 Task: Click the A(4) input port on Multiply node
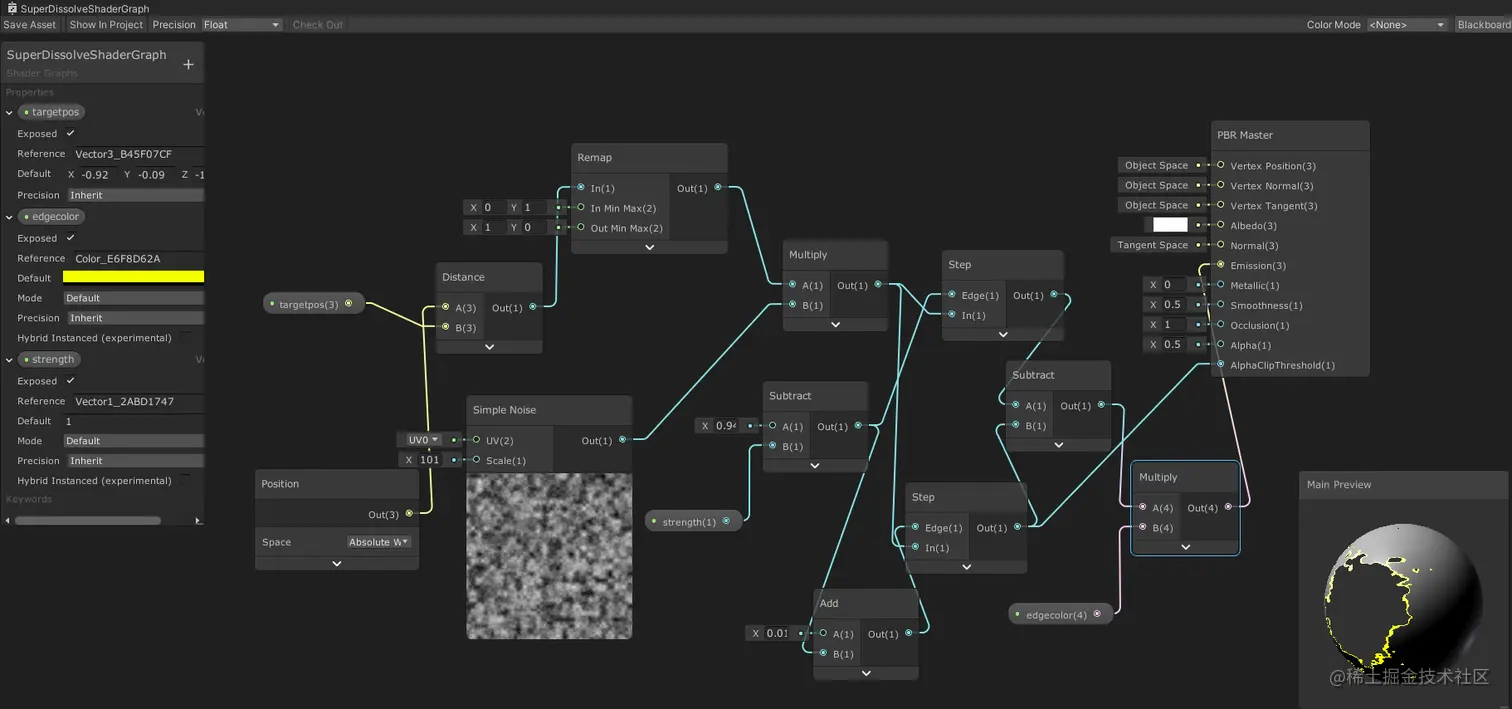pos(1140,507)
